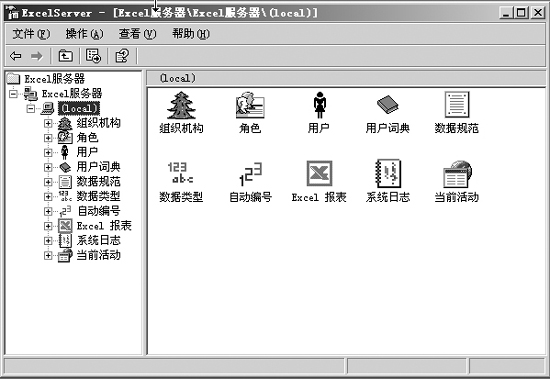This screenshot has height=379, width=550.
Task: Click the Export list toolbar icon
Action: point(93,55)
